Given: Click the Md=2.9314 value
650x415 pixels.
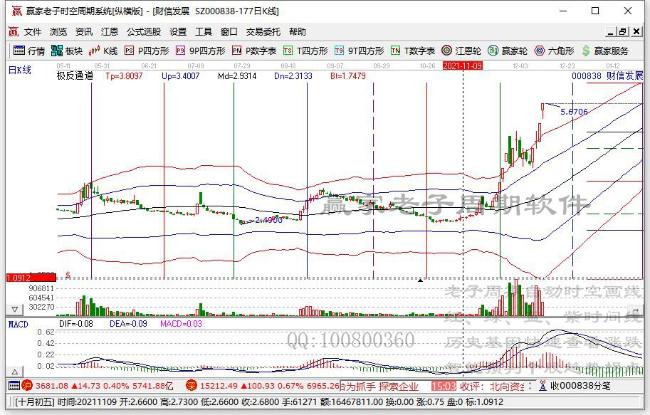Looking at the screenshot, I should coord(237,76).
